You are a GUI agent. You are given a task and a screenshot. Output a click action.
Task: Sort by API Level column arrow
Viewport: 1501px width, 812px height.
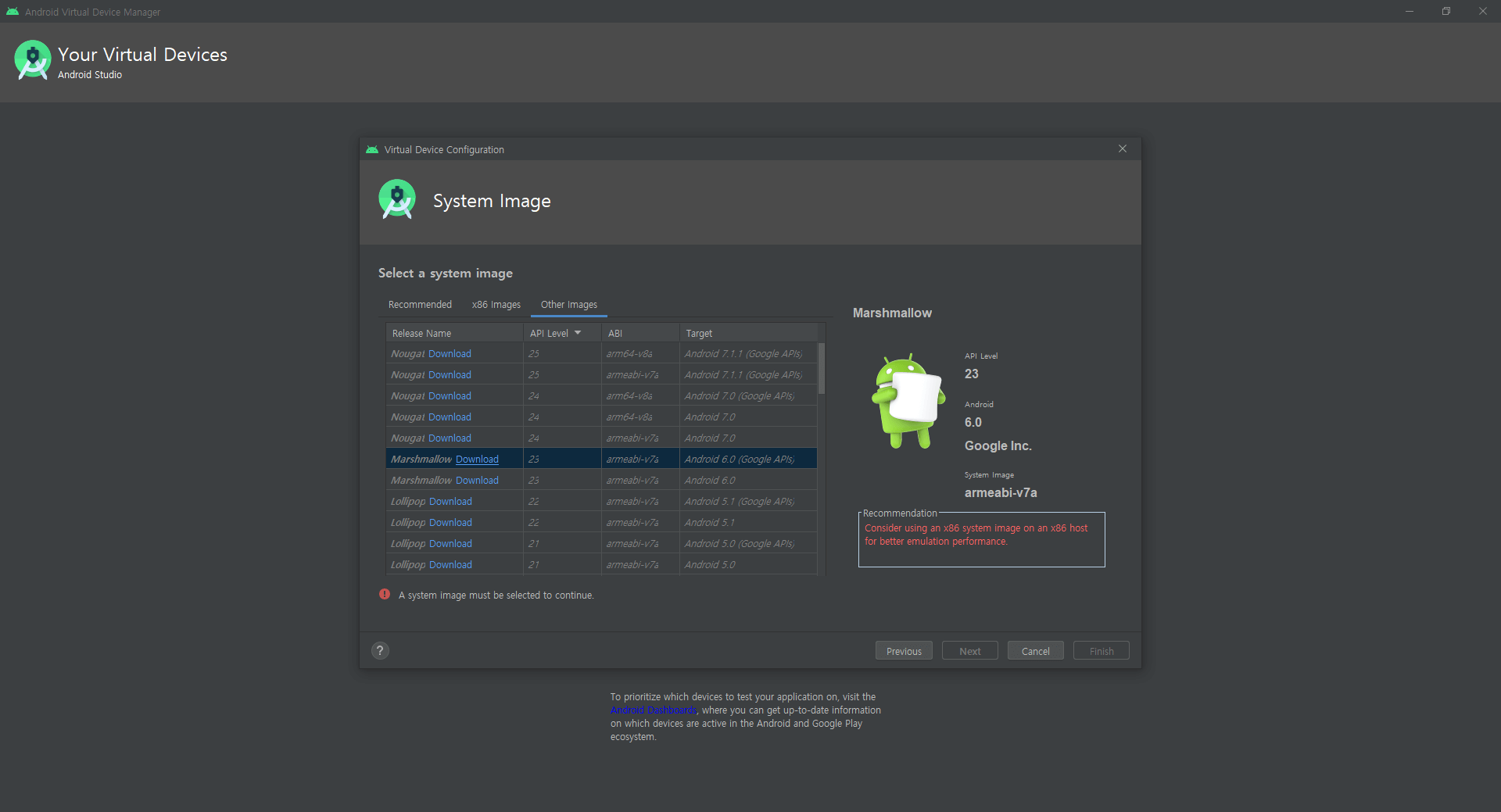click(578, 333)
